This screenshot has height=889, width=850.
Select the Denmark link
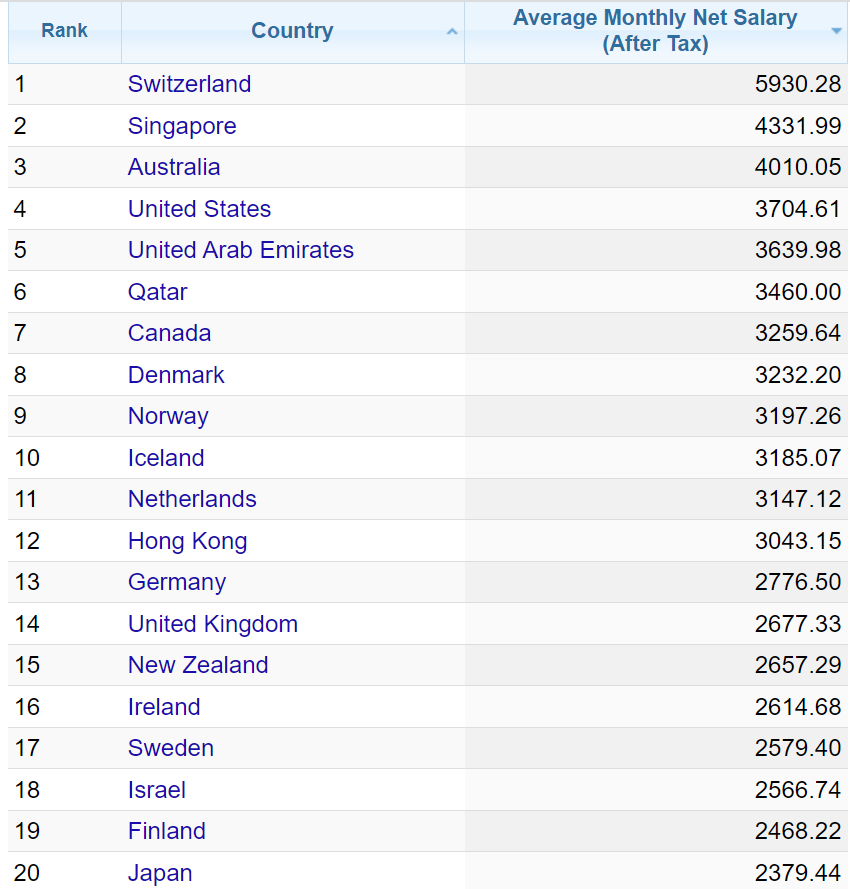point(176,375)
